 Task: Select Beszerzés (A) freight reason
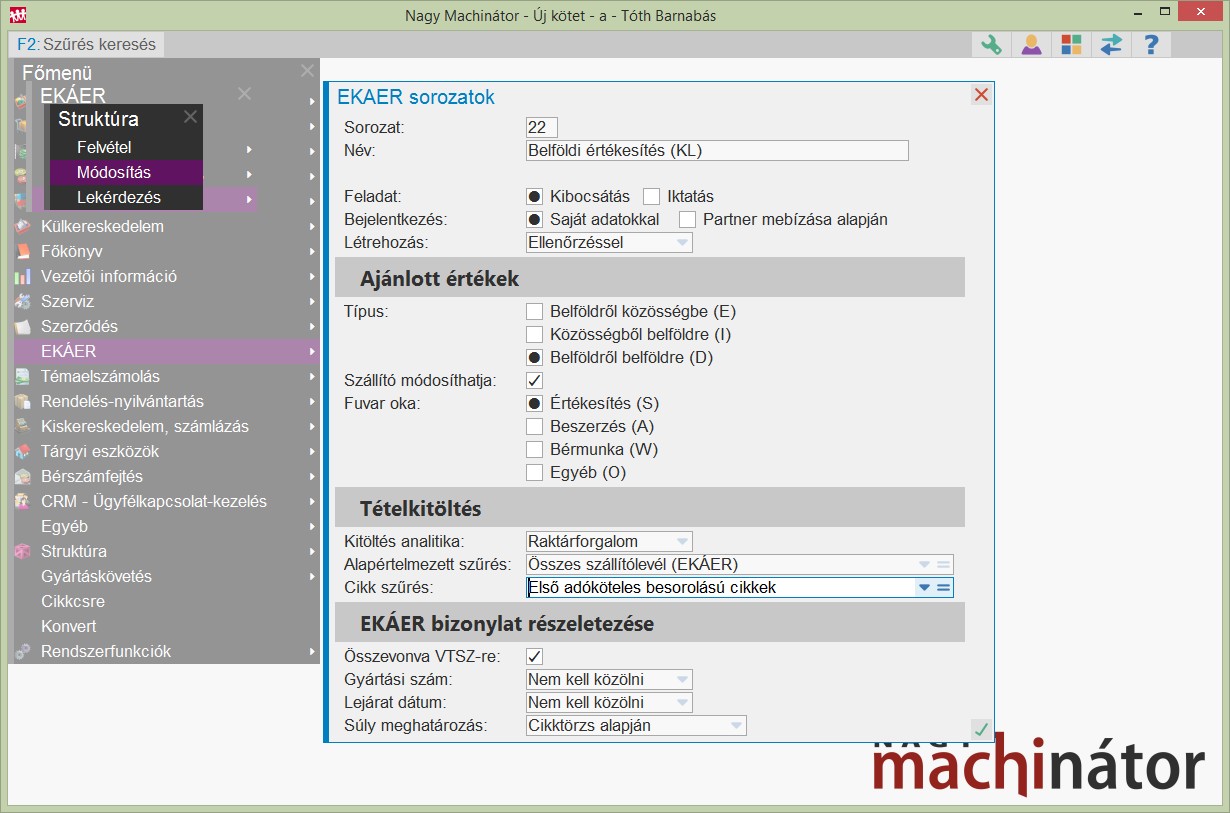point(535,426)
